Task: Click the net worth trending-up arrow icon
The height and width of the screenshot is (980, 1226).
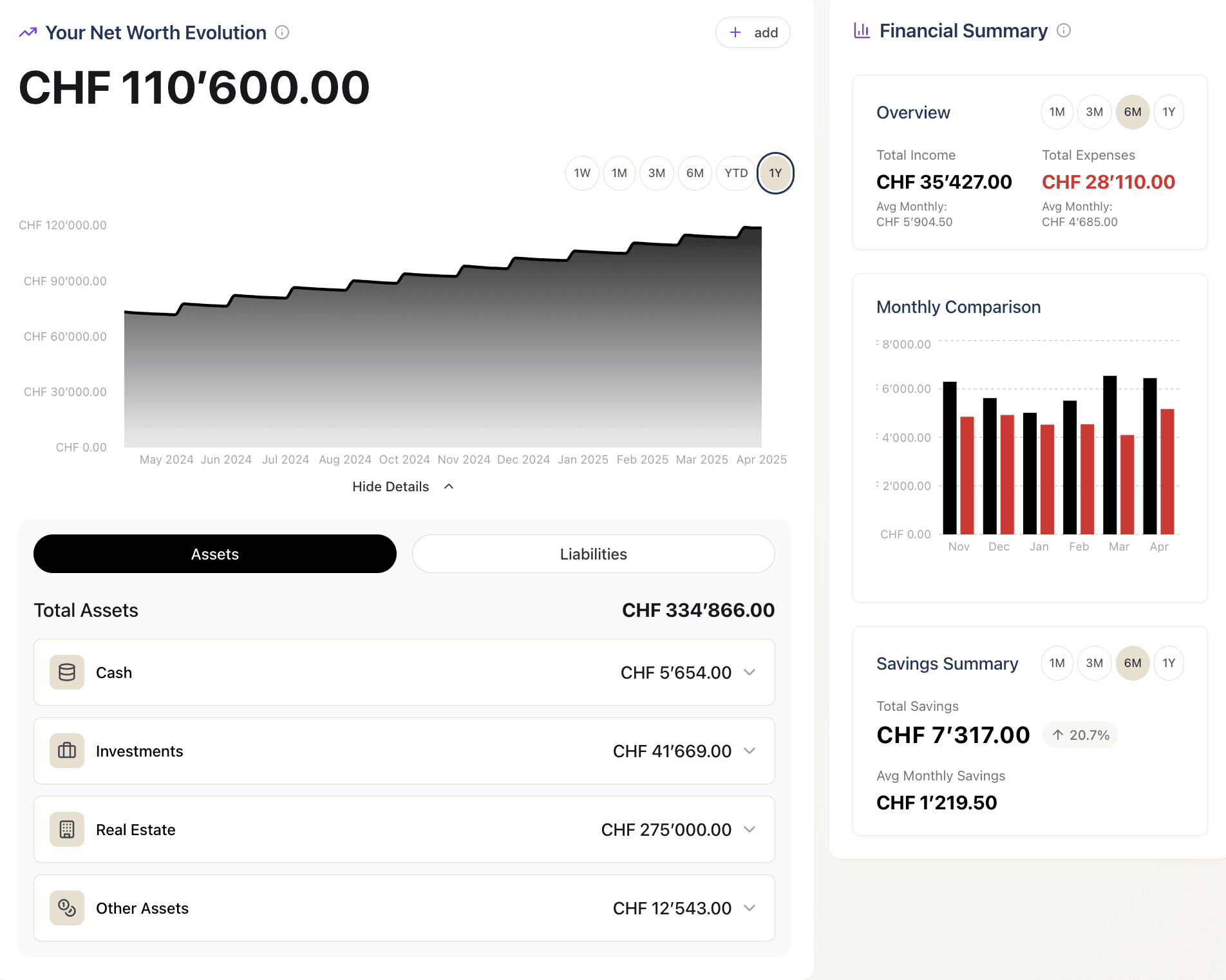Action: pyautogui.click(x=28, y=32)
